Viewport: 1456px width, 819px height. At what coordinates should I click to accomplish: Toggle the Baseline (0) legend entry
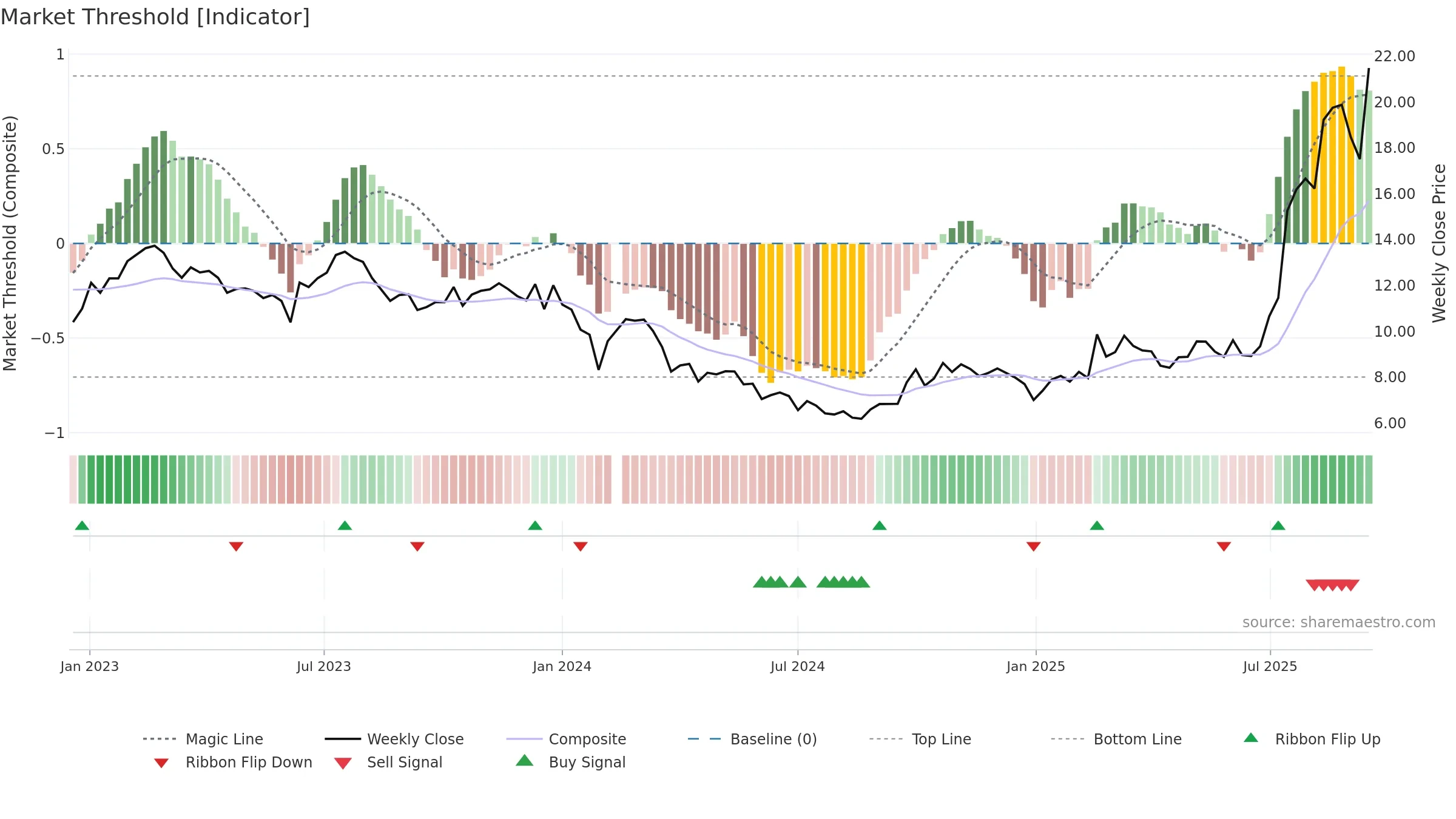(x=752, y=739)
